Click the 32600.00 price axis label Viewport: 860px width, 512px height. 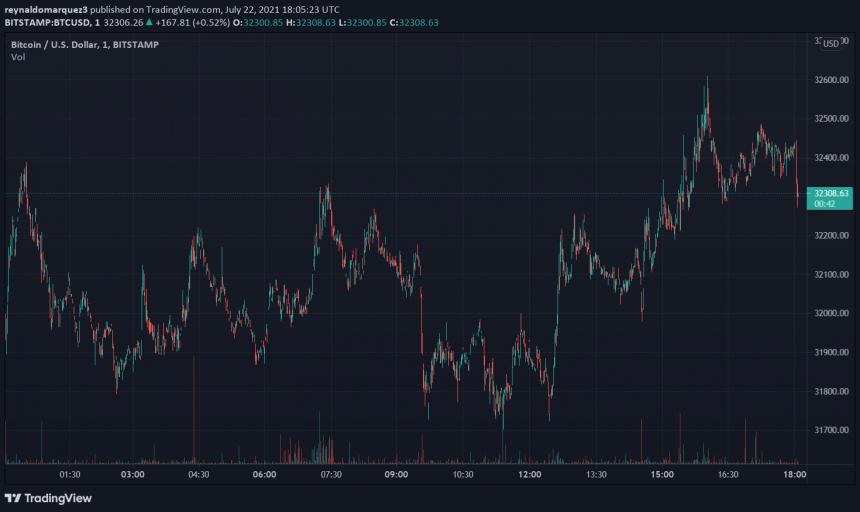831,79
